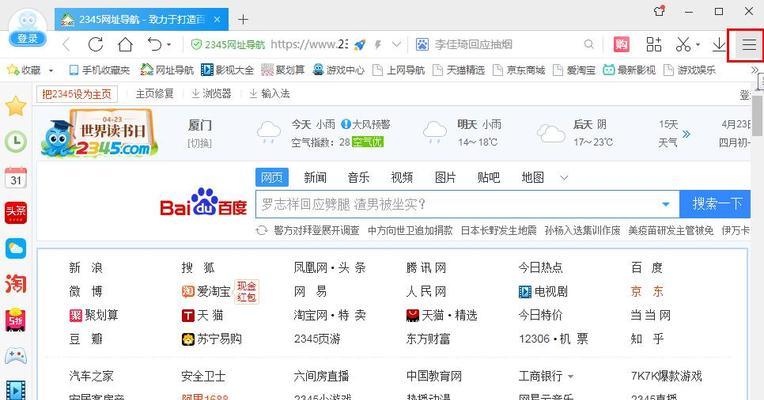Go to the home page icon
764x400 pixels.
coord(125,44)
